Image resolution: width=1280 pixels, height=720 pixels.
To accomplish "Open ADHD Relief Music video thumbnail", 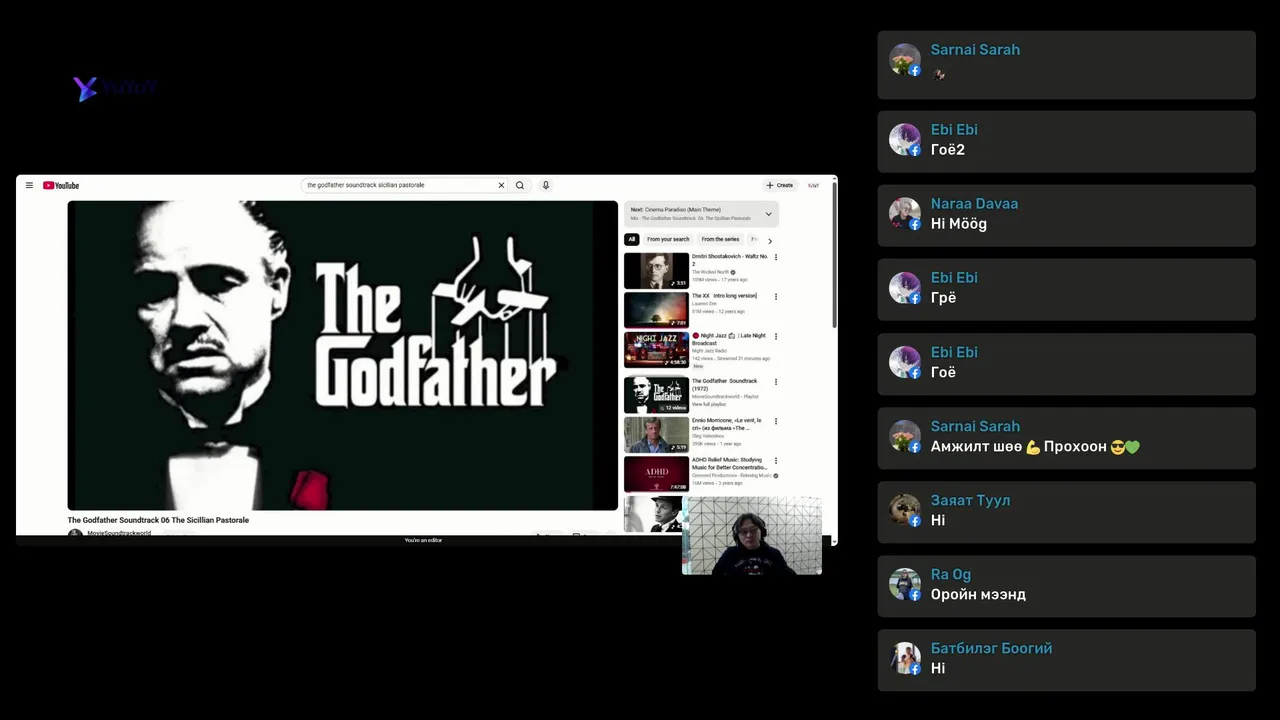I will [x=656, y=474].
